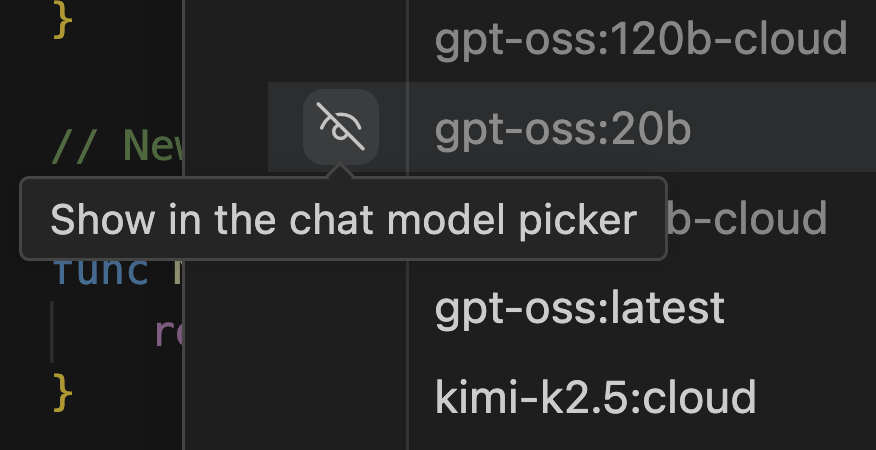Place the cursor at the top yellow closing brace

point(63,20)
